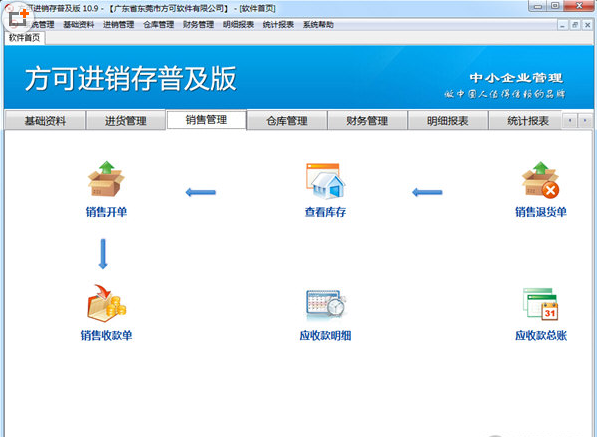Switch to the 财务管理 tab
The image size is (597, 437).
(367, 121)
